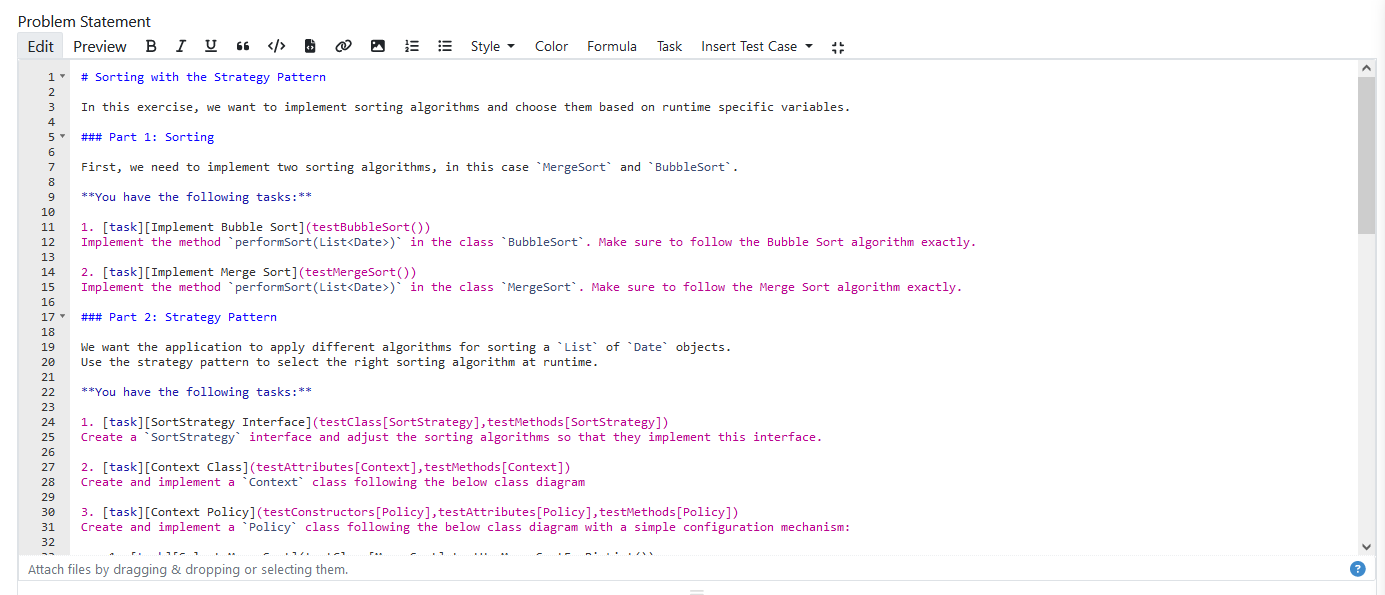Image resolution: width=1385 pixels, height=595 pixels.
Task: Click the '### Part 1: Sorting' line
Action: [x=147, y=137]
